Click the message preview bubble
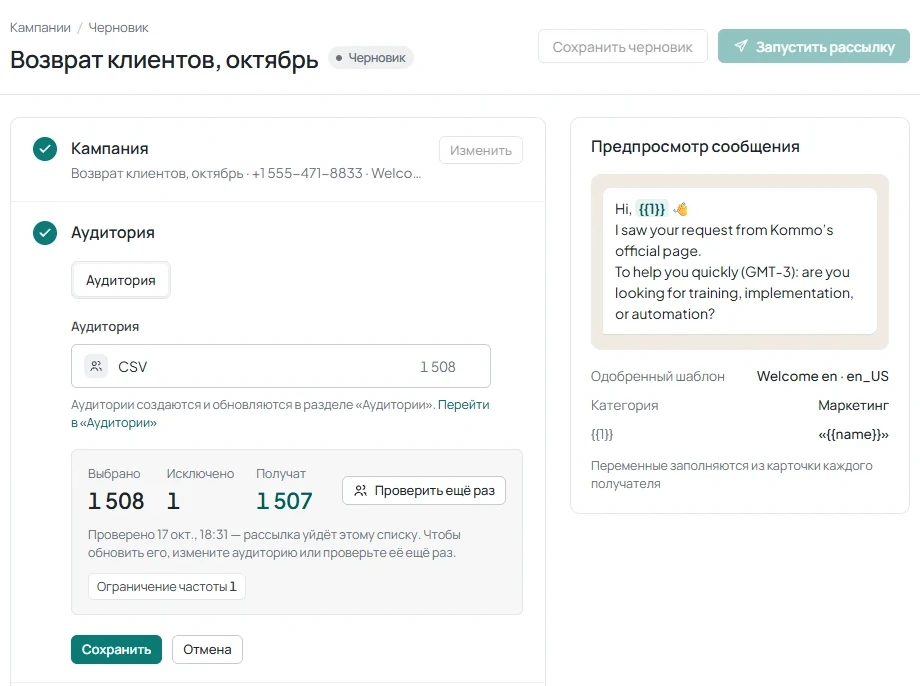 coord(739,261)
